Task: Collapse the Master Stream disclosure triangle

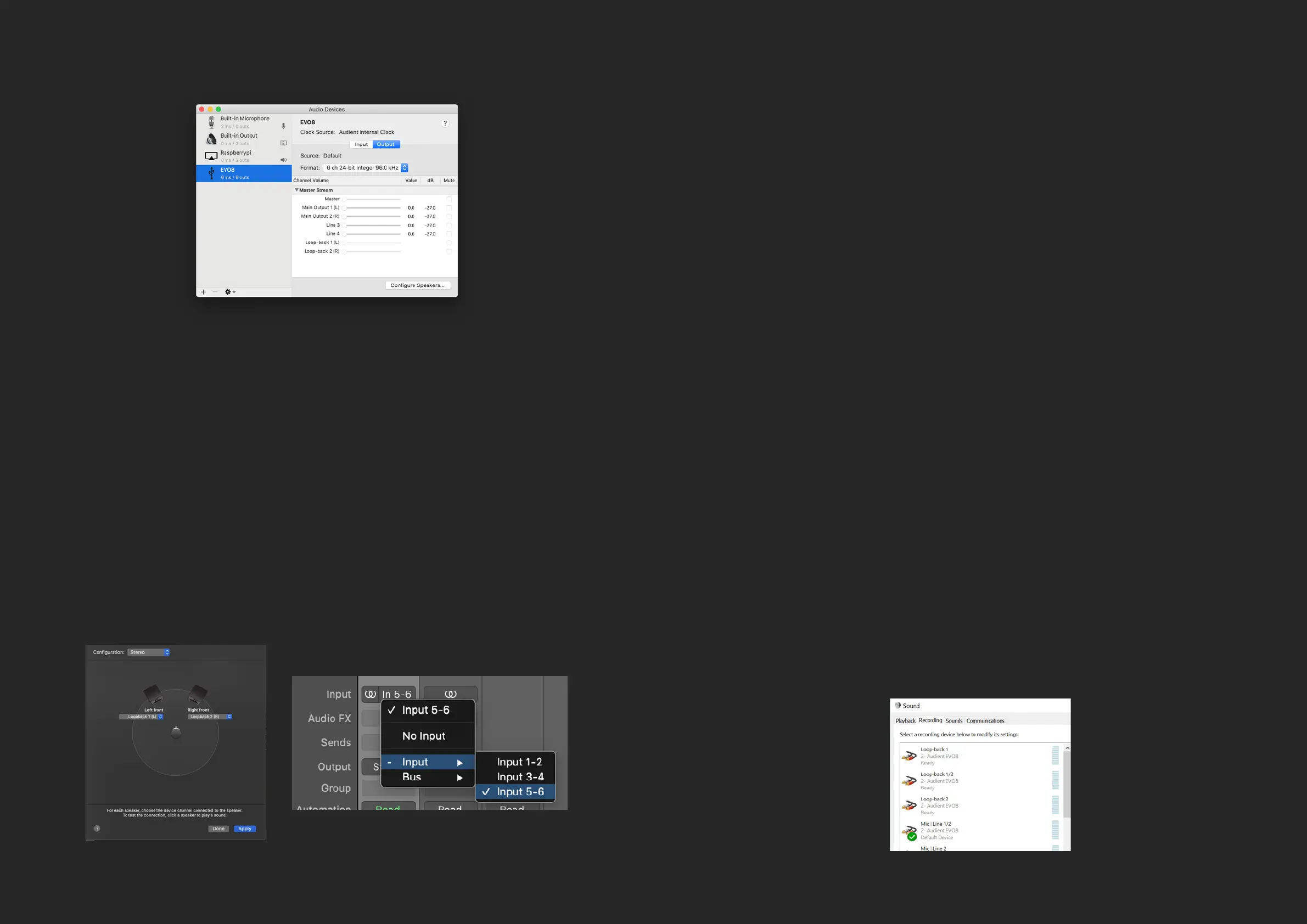Action: [296, 190]
